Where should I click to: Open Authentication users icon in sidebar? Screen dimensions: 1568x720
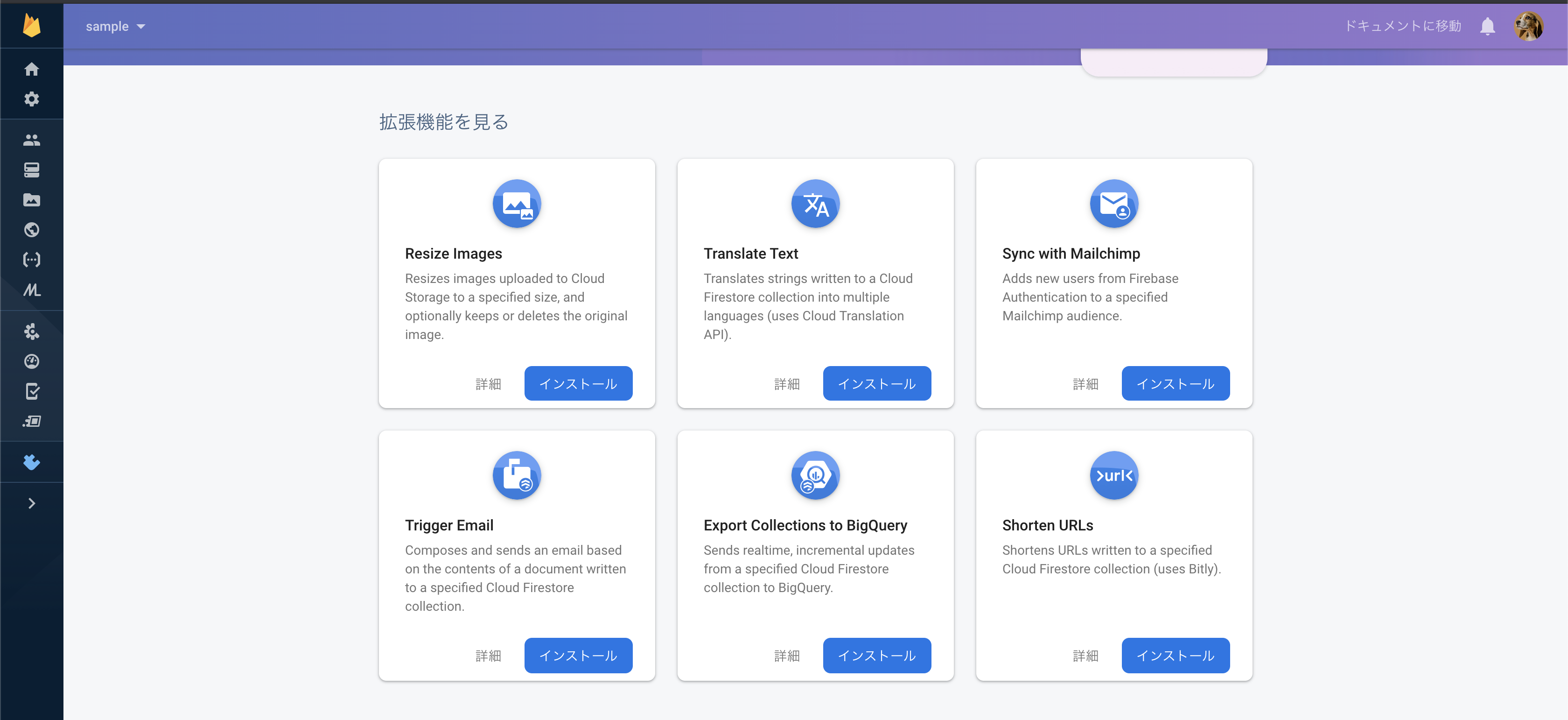[x=32, y=140]
